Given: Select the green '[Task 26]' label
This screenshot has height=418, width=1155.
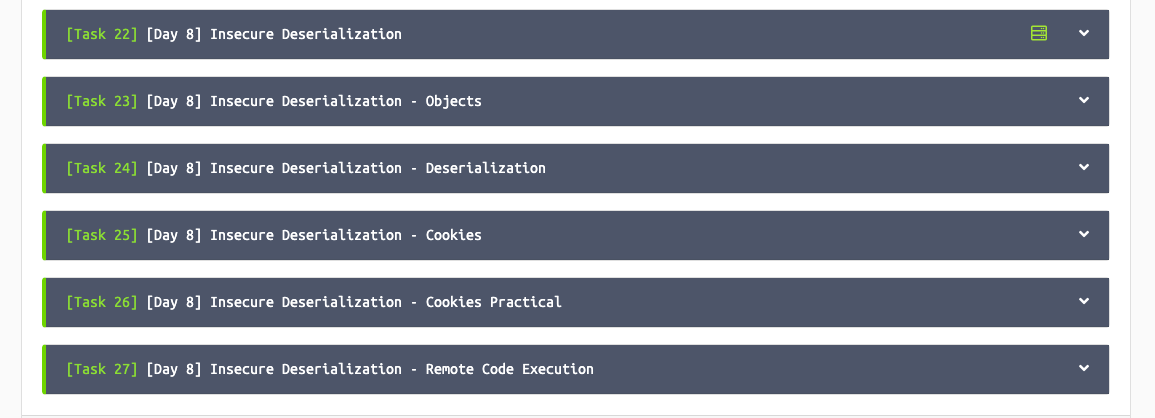Looking at the screenshot, I should coord(102,302).
